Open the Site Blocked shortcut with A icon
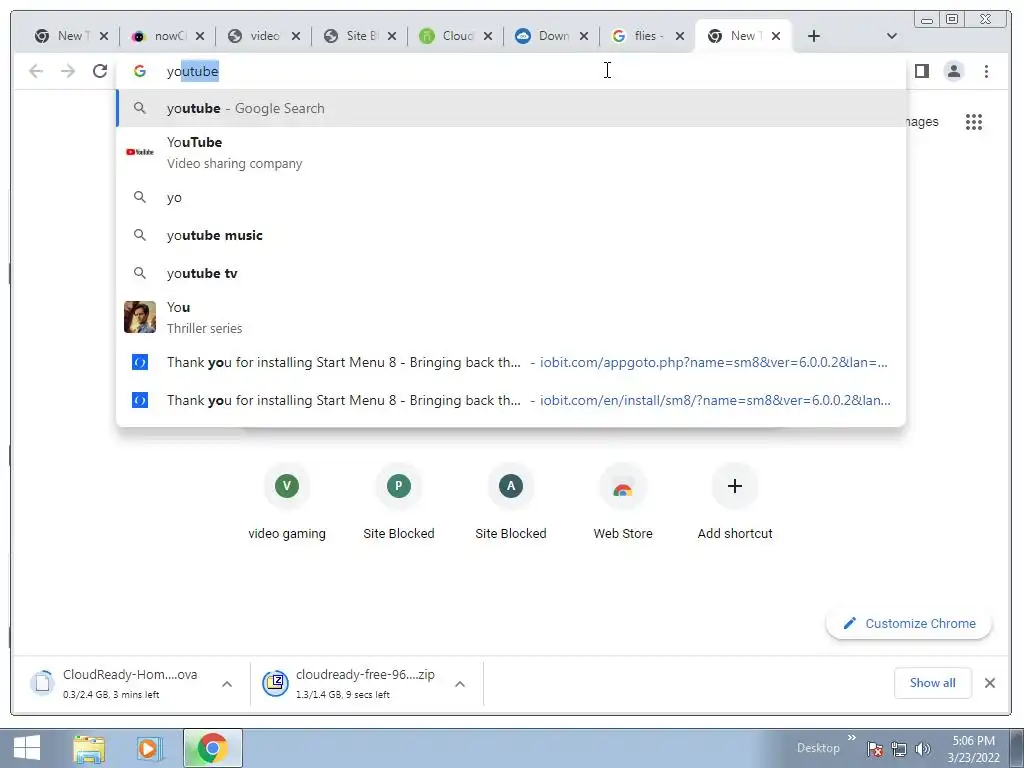 pyautogui.click(x=511, y=502)
